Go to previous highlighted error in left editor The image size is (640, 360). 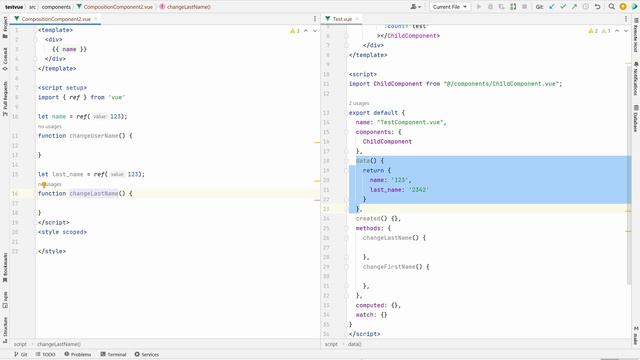(x=306, y=31)
